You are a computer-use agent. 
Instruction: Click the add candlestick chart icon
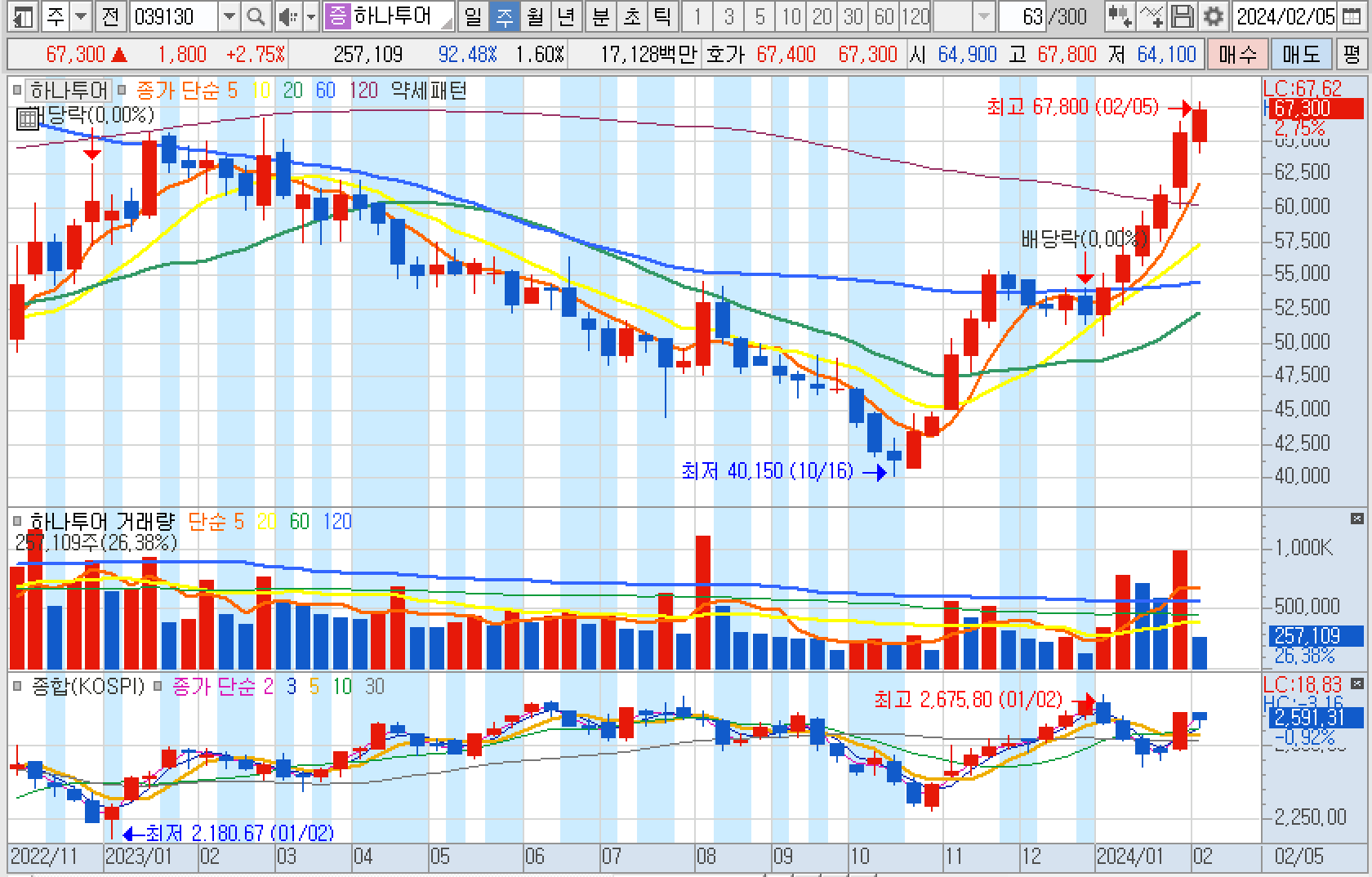[x=1119, y=16]
